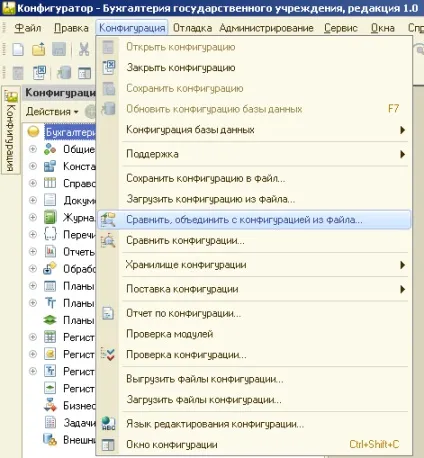The height and width of the screenshot is (458, 424).
Task: Click the Cut scissors toolbar icon
Action: coord(84,50)
